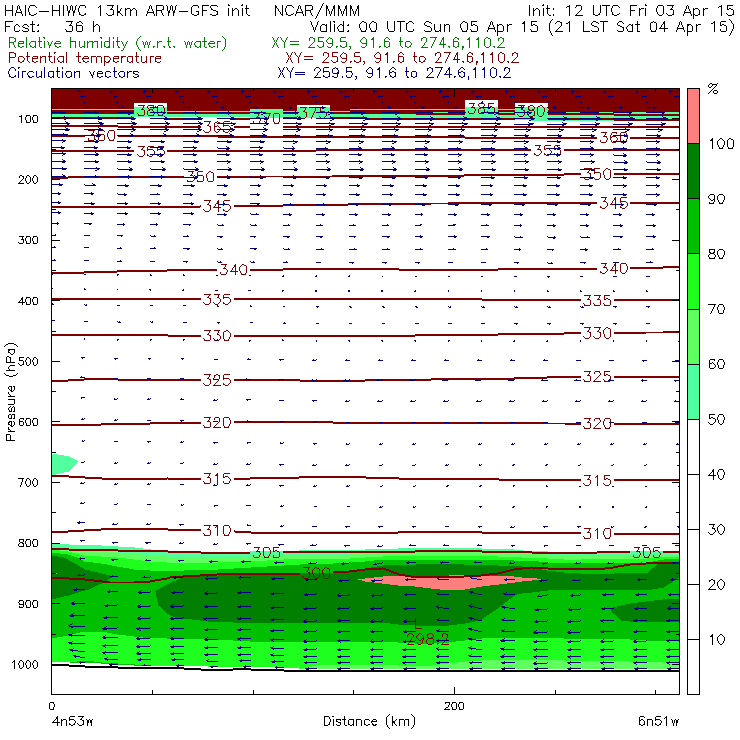Click the '300' pressure tick label
Viewport: 740px width, 740px height.
(x=28, y=240)
